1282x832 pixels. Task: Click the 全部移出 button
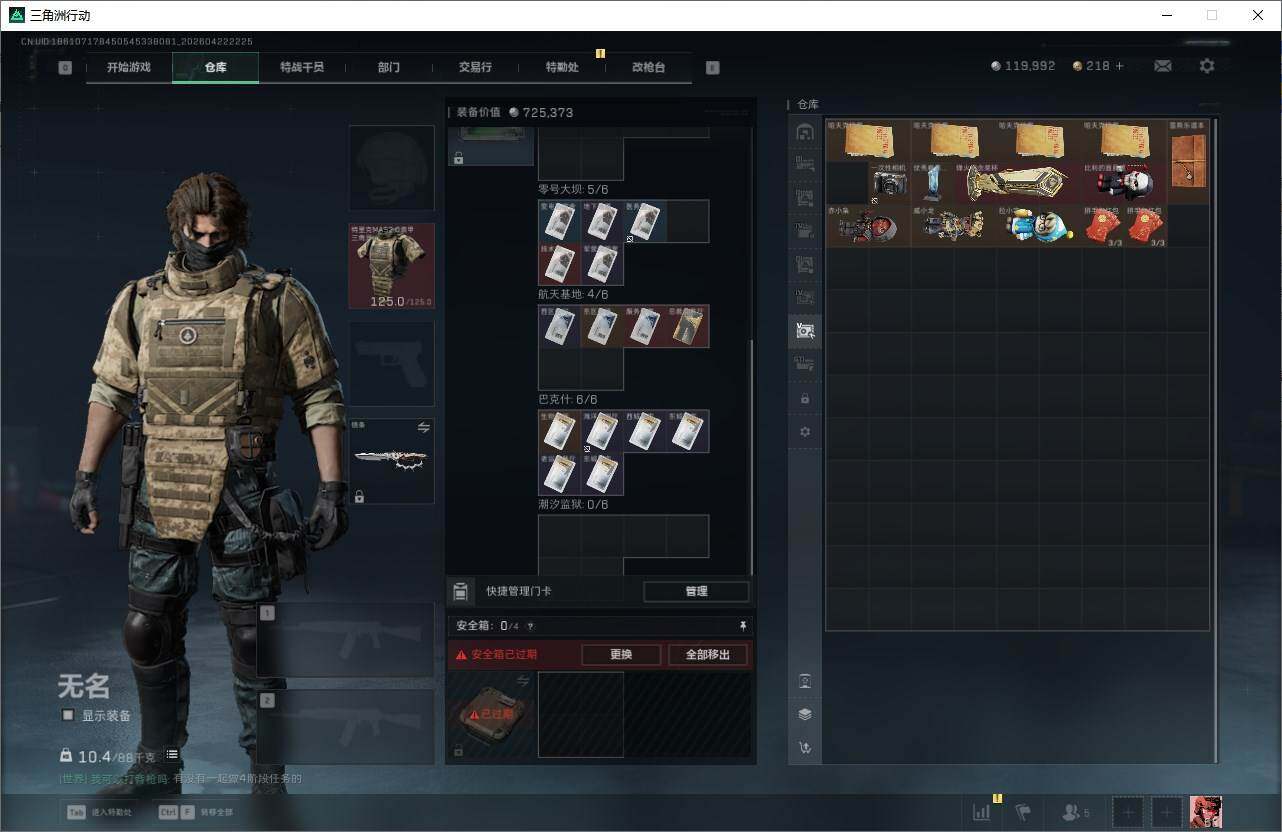[708, 655]
